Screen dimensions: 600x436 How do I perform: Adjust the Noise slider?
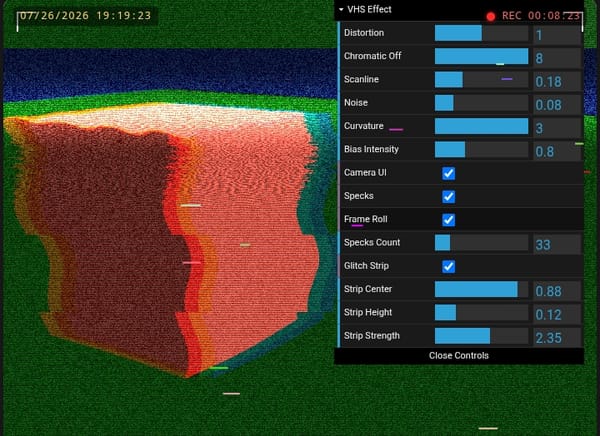(x=481, y=103)
